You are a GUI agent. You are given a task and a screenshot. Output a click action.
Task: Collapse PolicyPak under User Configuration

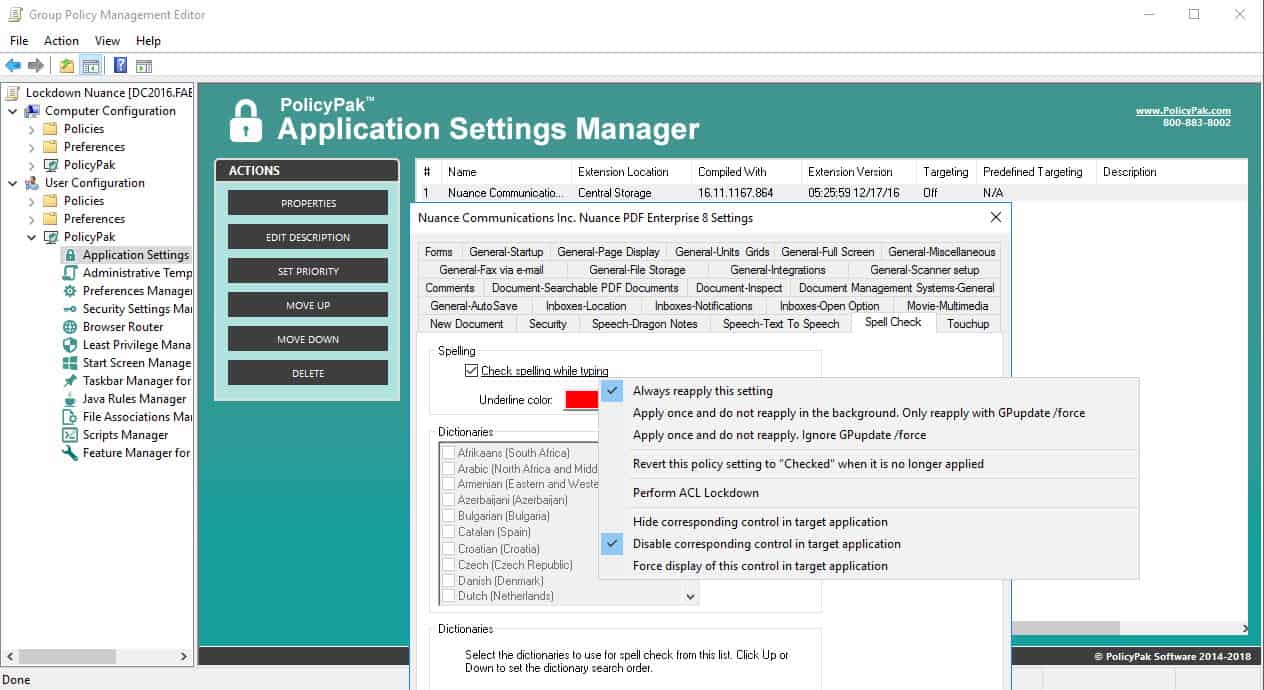(31, 237)
